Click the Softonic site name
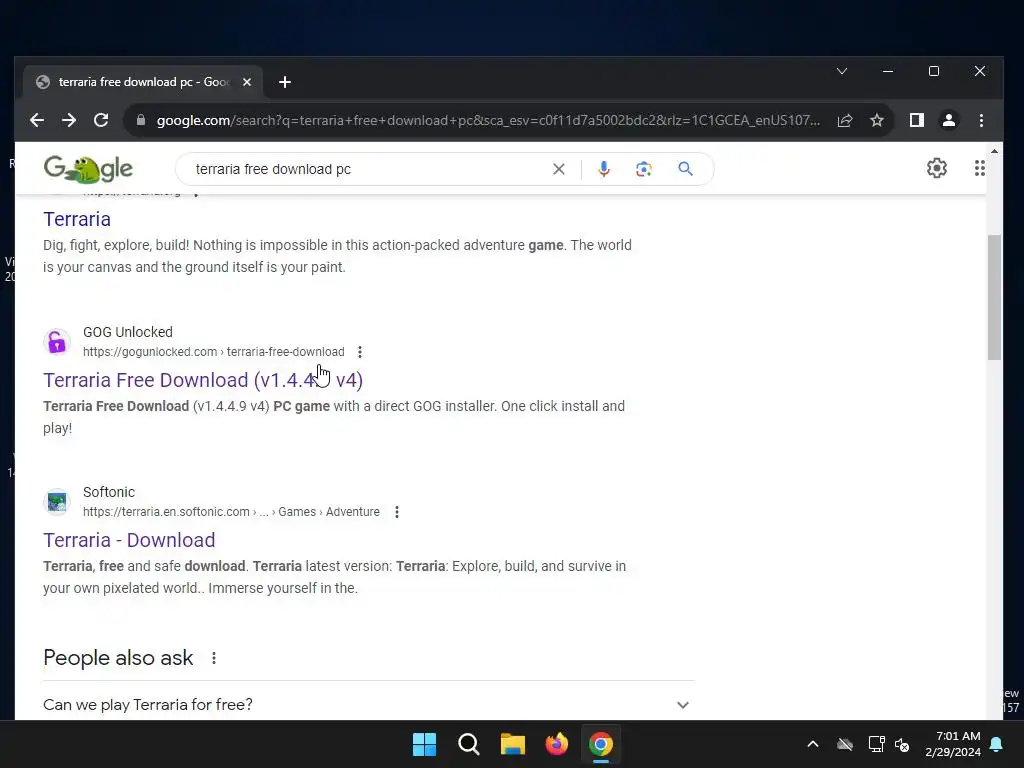This screenshot has height=768, width=1024. coord(109,492)
